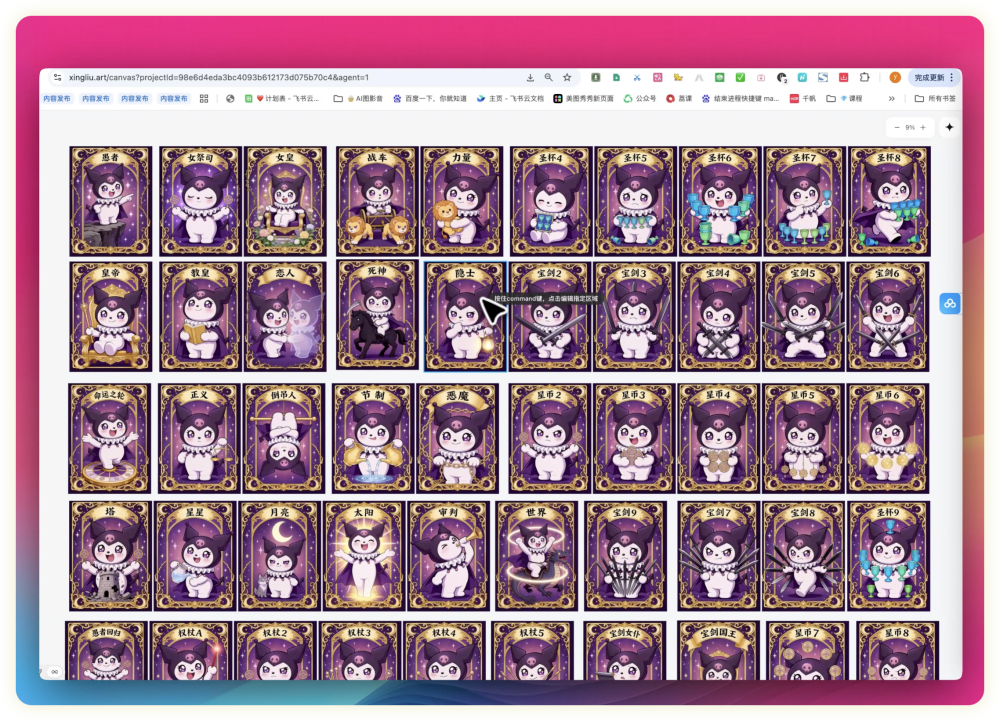Viewport: 1000px width, 721px height.
Task: Open the pink translate extension icon
Action: coord(658,78)
